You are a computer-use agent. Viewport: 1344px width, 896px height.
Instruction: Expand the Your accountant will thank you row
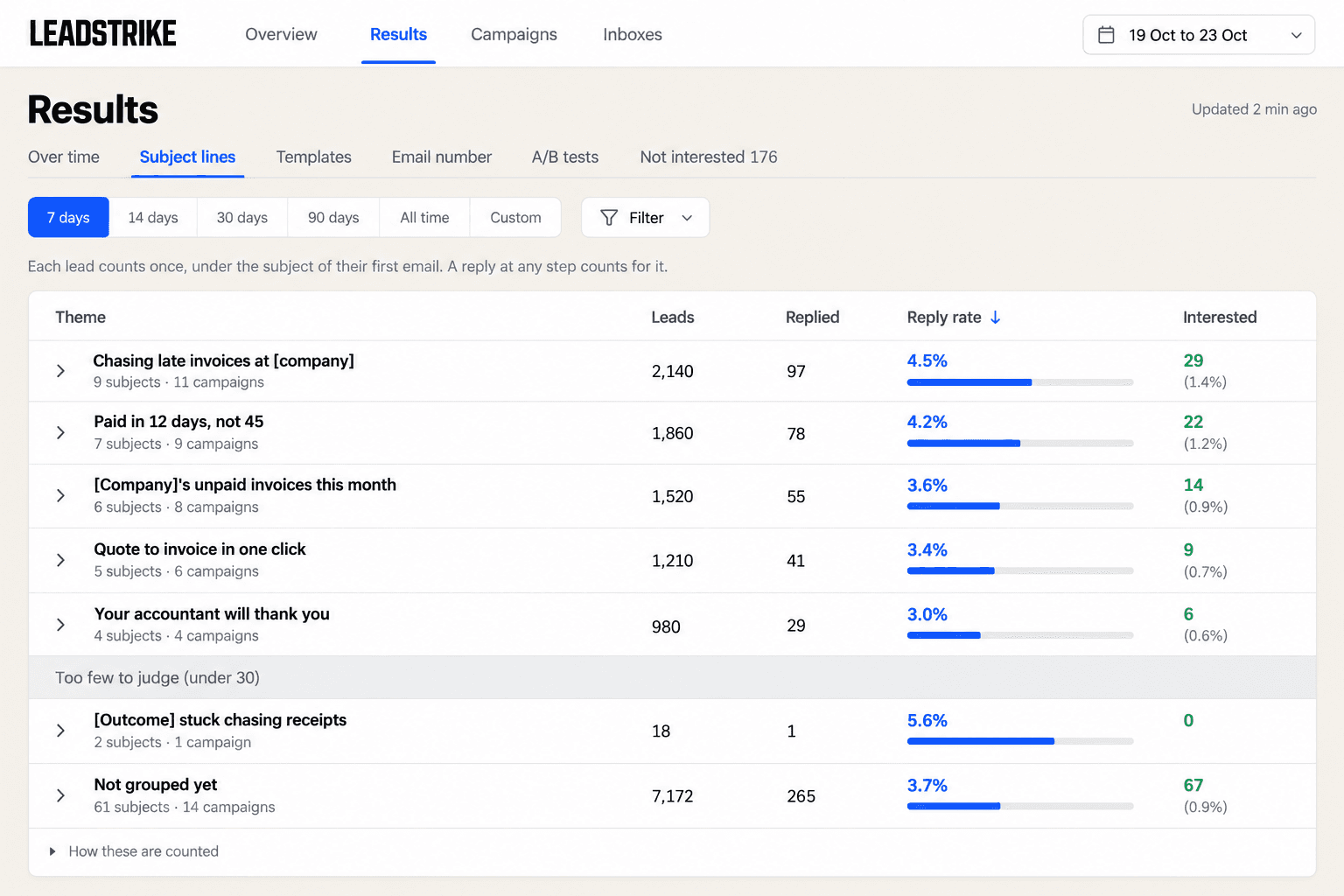tap(60, 625)
